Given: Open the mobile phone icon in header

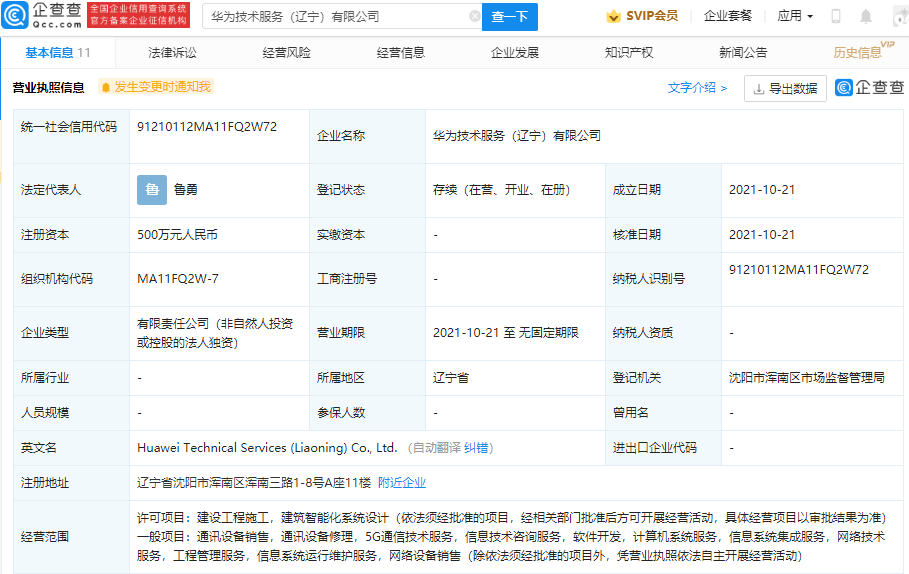Looking at the screenshot, I should (835, 16).
